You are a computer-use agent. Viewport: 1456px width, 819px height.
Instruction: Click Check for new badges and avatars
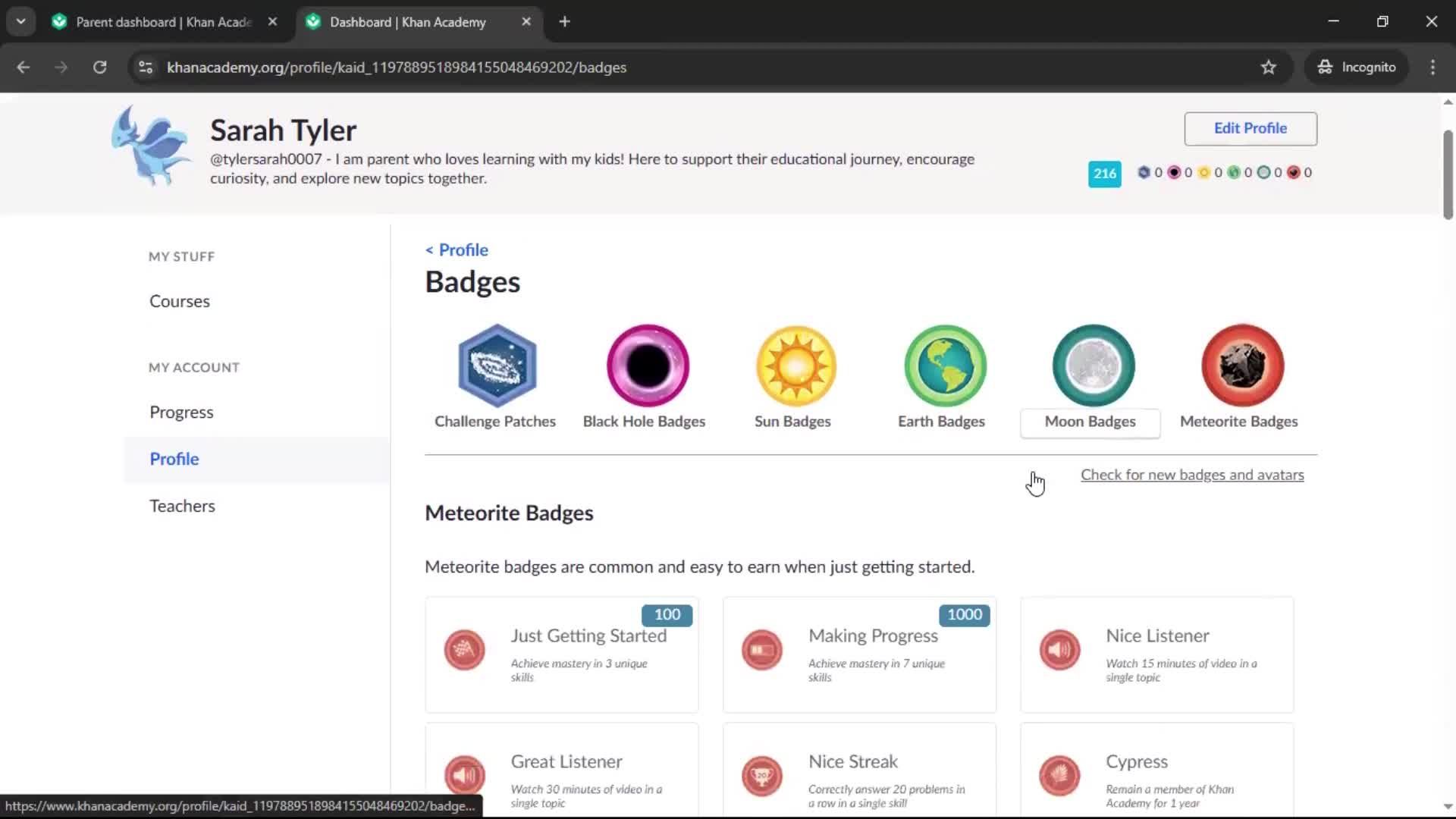tap(1192, 475)
